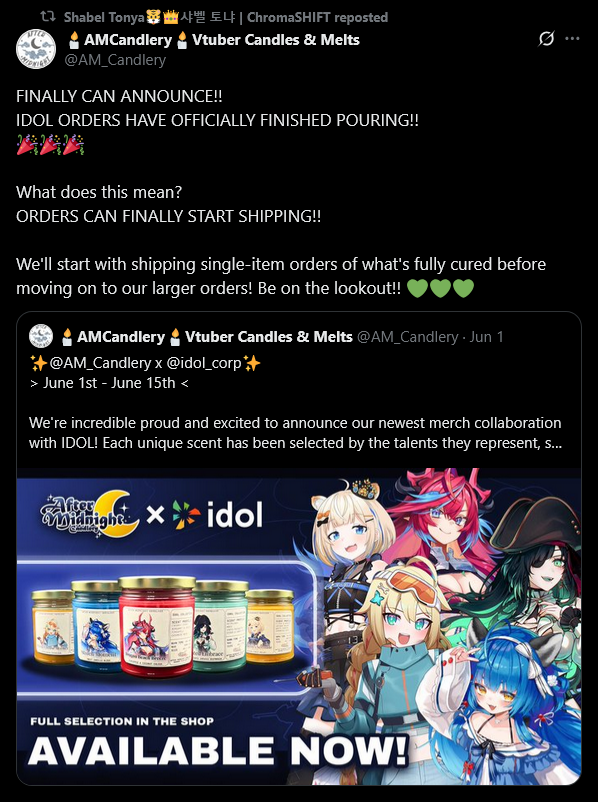Click the AVAILABLE NOW! banner text
Screen dimensions: 598x802
click(x=218, y=751)
